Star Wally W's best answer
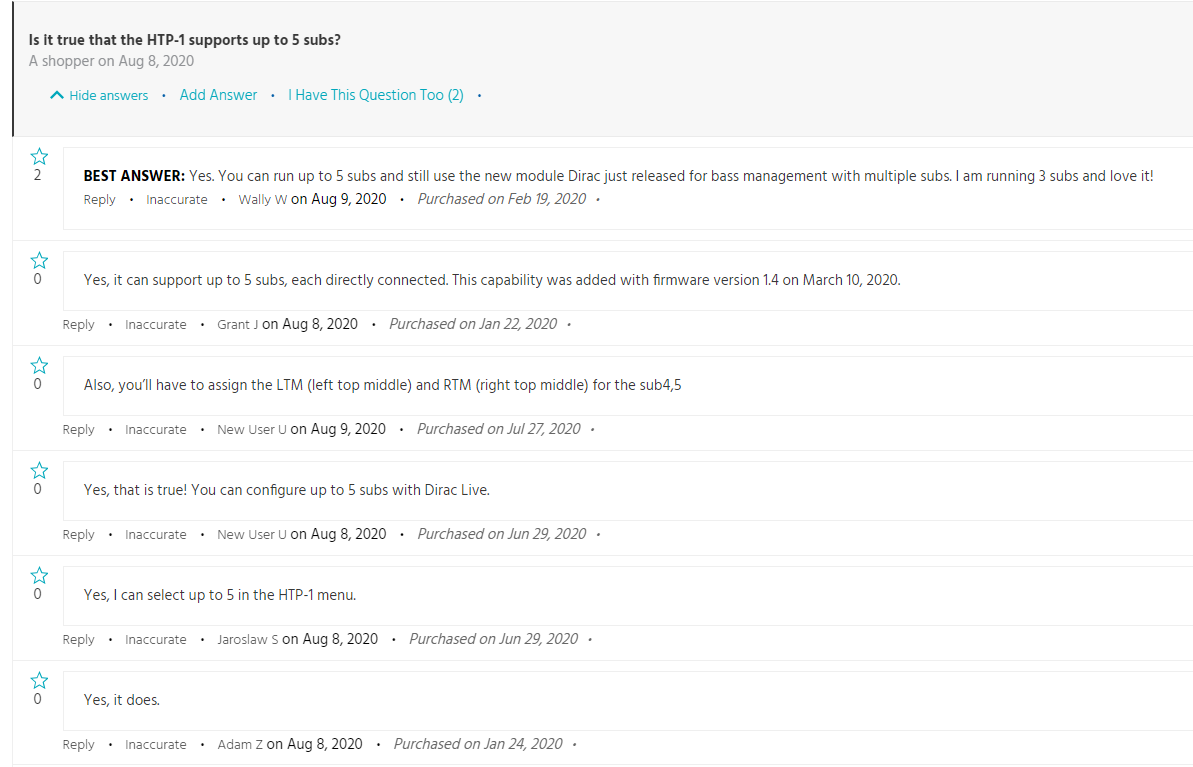1193x767 pixels. pos(39,157)
